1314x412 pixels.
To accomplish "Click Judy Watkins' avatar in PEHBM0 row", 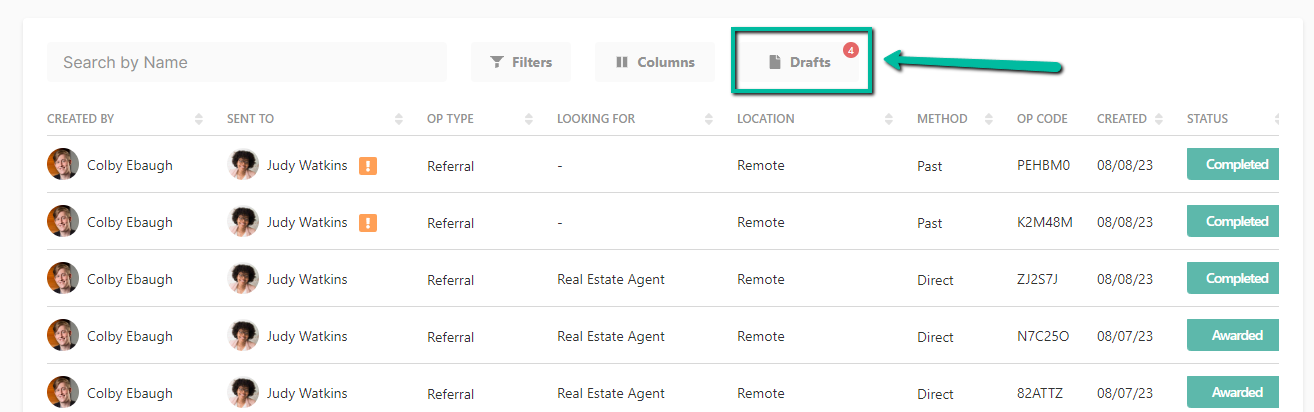I will point(243,165).
